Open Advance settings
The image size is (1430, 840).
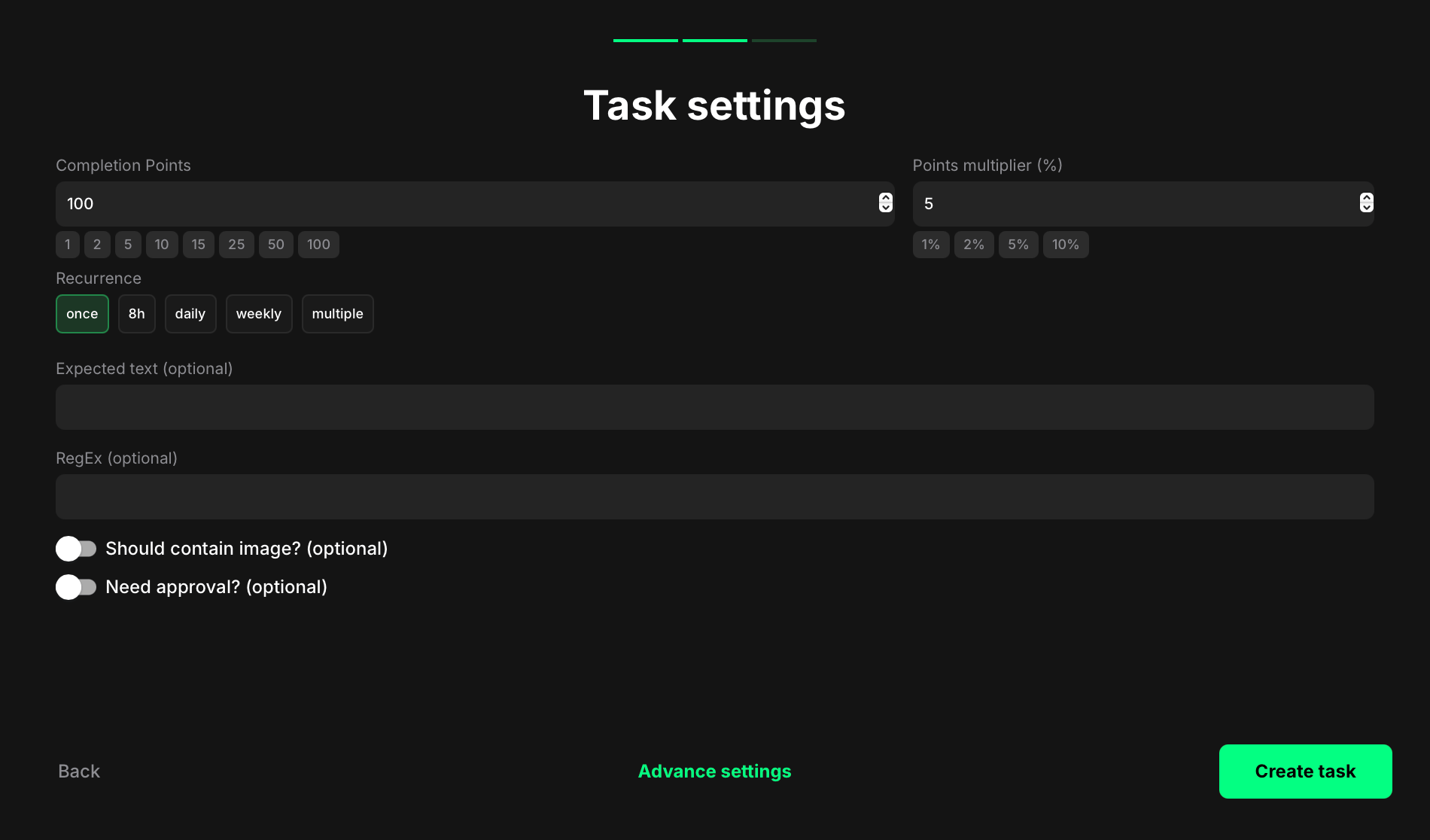pyautogui.click(x=715, y=772)
